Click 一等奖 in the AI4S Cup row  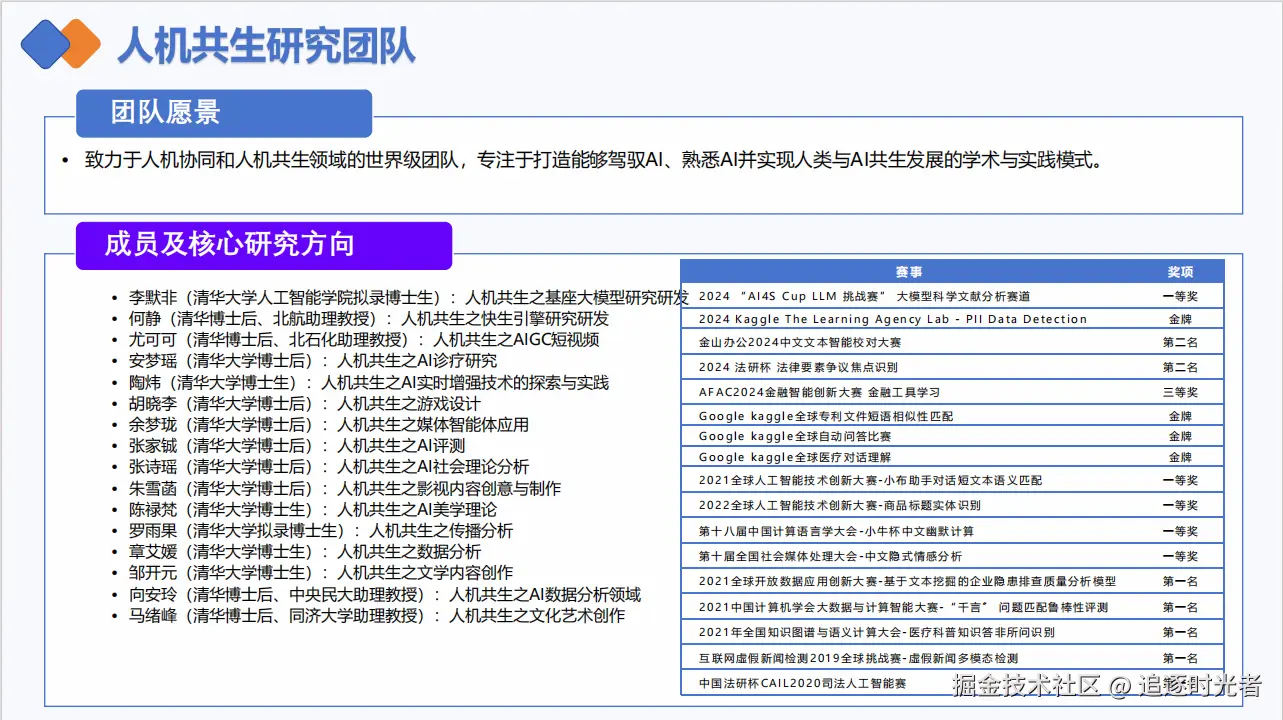pyautogui.click(x=1180, y=296)
